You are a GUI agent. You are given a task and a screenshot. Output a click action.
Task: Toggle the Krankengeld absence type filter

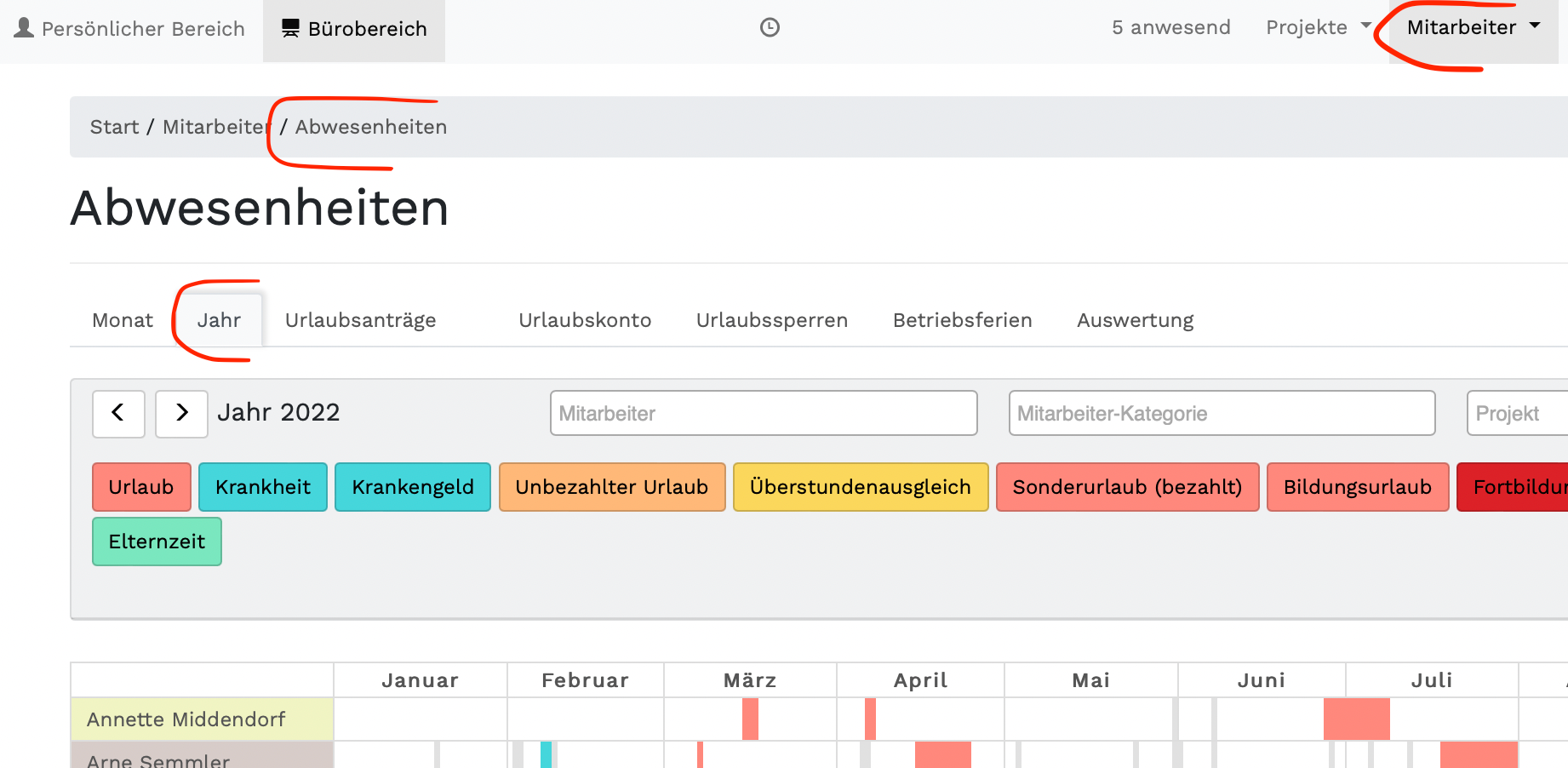coord(413,487)
